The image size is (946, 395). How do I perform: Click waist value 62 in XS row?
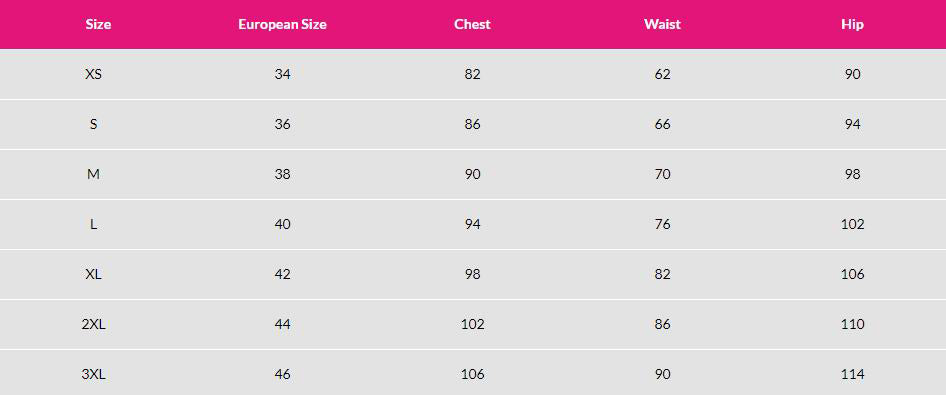point(662,74)
